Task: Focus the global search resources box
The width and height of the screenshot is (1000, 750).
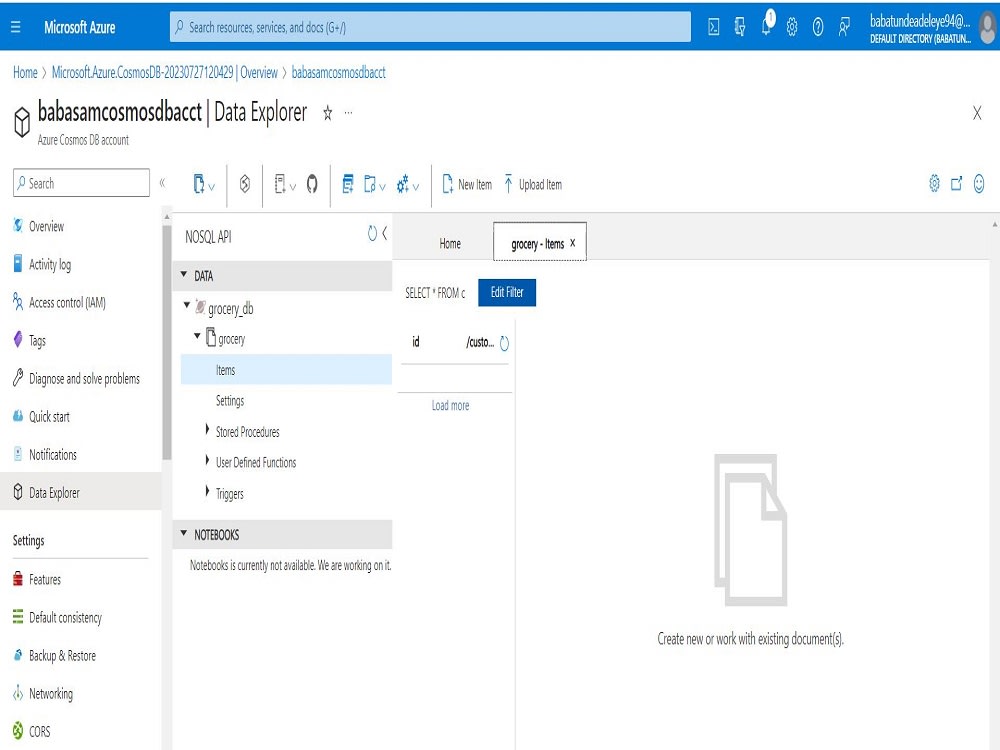Action: pos(430,27)
